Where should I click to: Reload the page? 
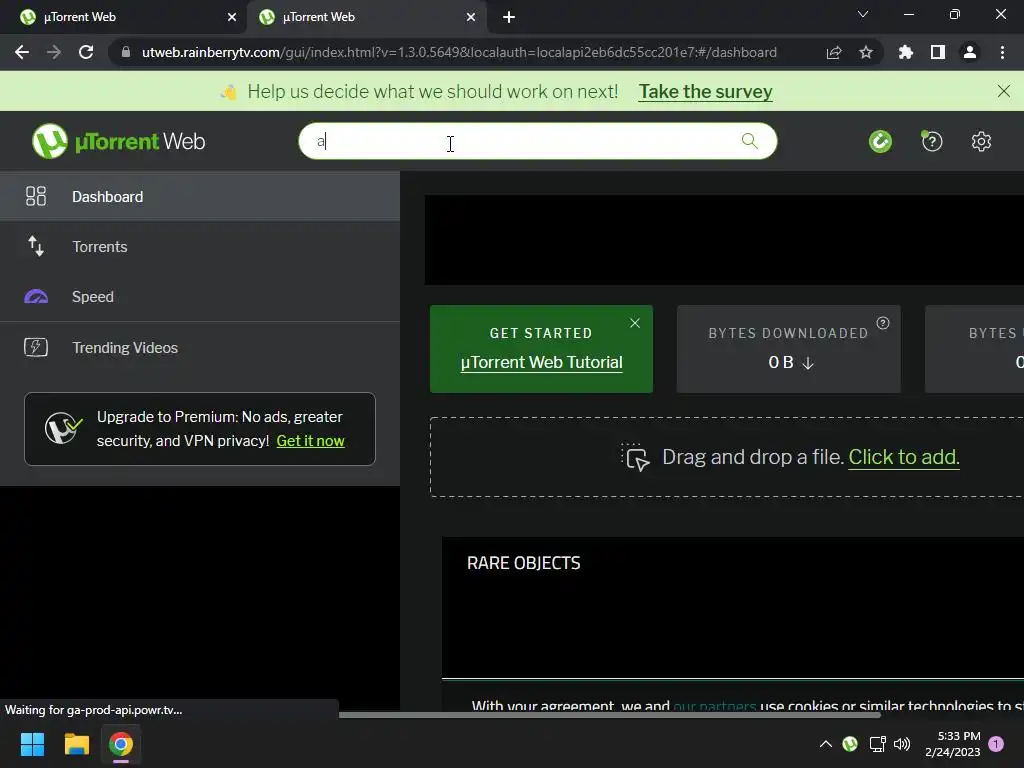coord(86,52)
